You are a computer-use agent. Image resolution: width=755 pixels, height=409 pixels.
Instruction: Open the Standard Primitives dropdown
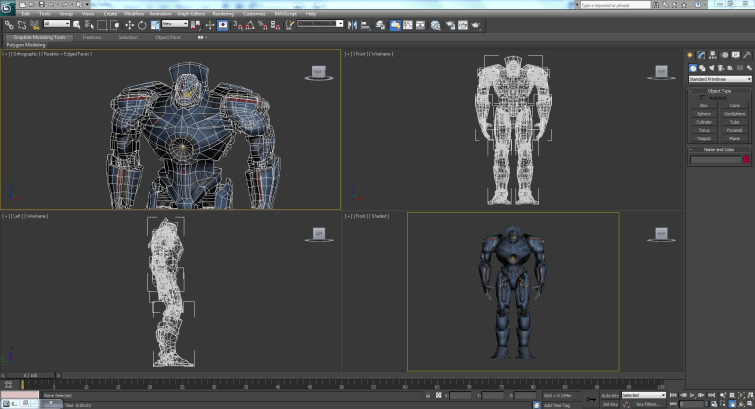720,79
